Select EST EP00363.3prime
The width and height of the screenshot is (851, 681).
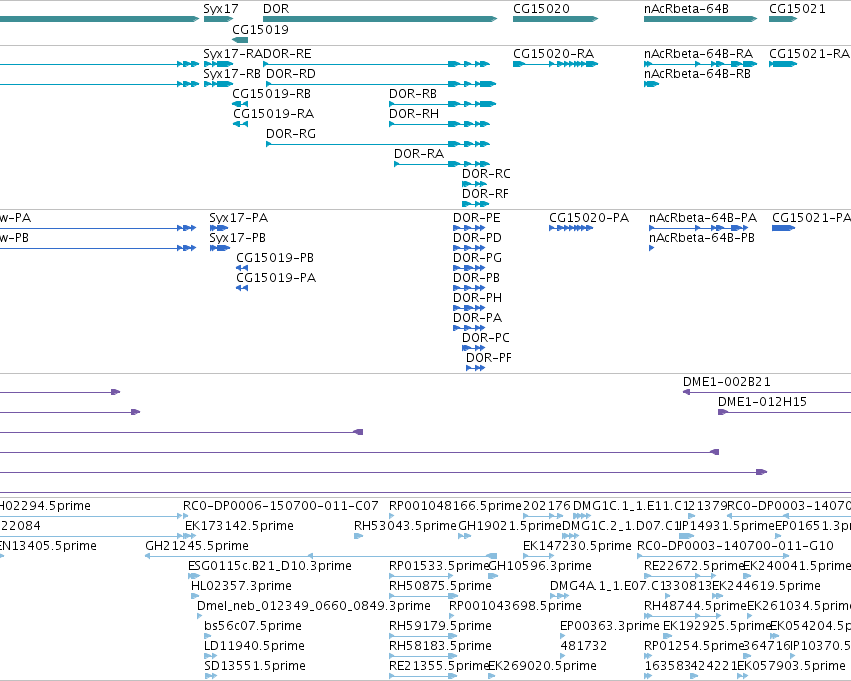609,626
